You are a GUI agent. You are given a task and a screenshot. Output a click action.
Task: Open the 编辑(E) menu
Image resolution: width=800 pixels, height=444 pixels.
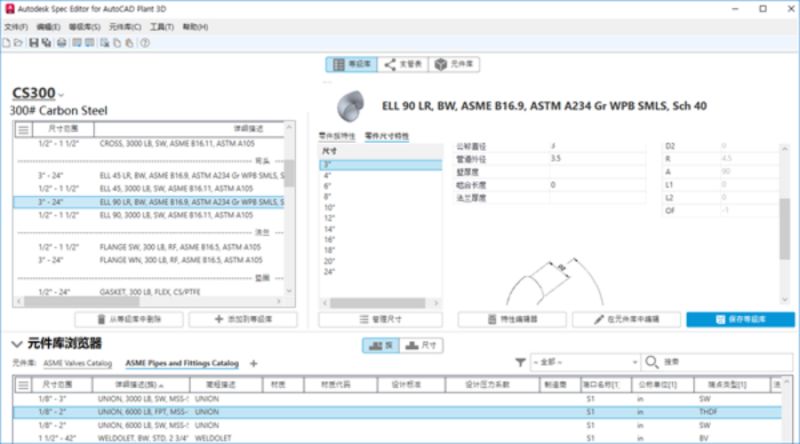click(x=48, y=27)
